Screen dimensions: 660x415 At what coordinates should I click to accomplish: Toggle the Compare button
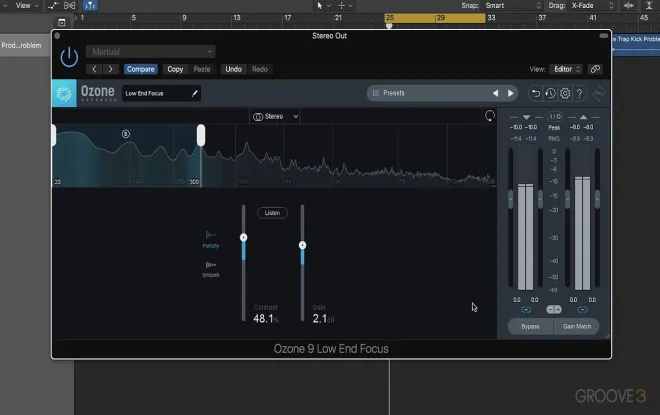pos(141,69)
